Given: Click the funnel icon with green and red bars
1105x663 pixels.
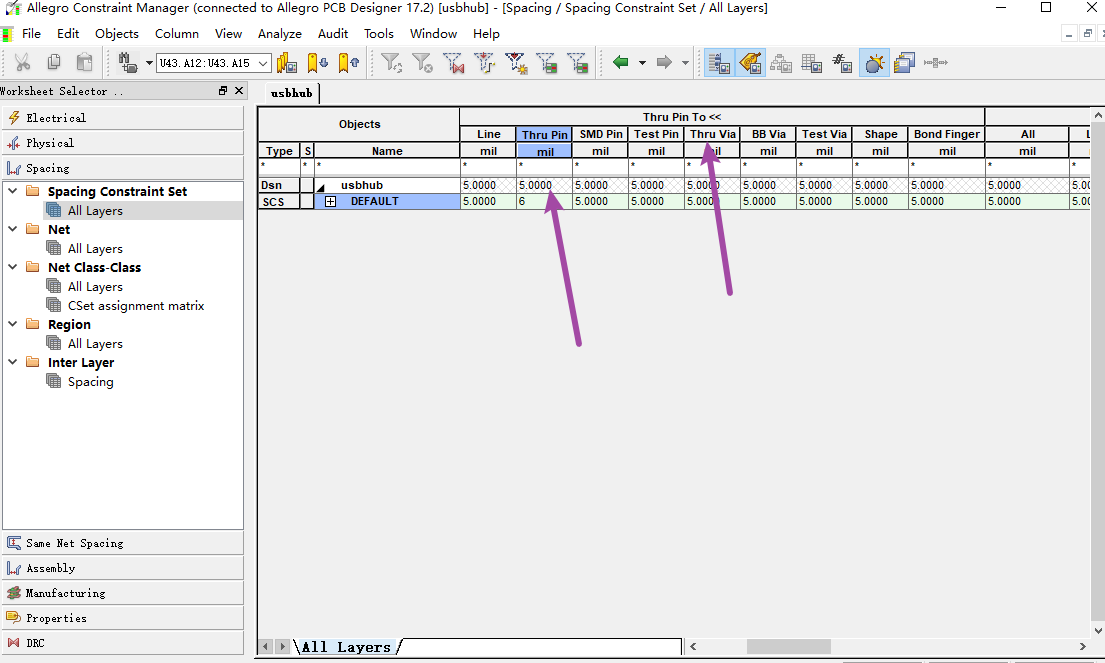Looking at the screenshot, I should click(547, 63).
